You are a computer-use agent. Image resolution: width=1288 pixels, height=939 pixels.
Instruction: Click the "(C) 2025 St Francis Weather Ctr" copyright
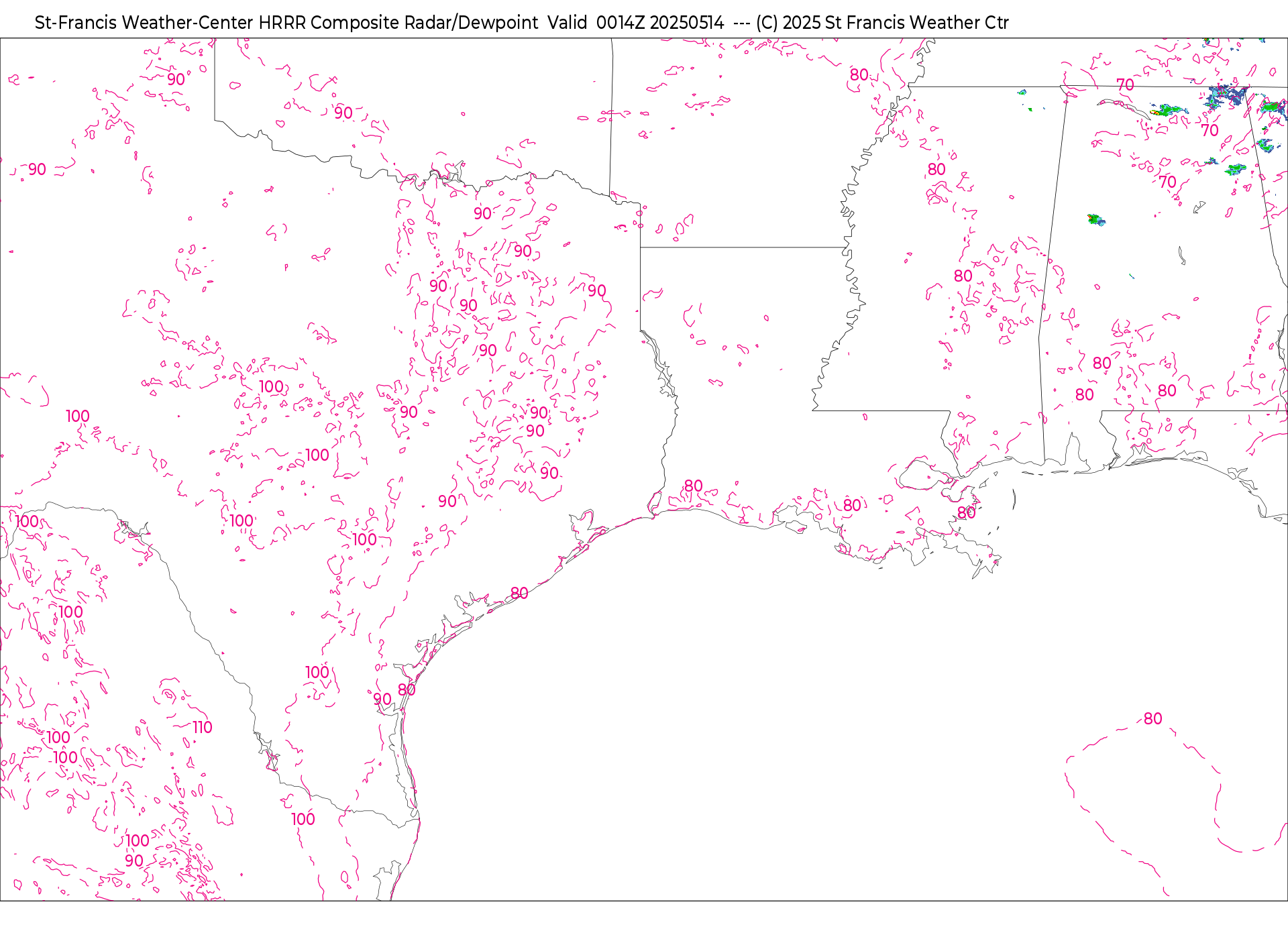882,23
